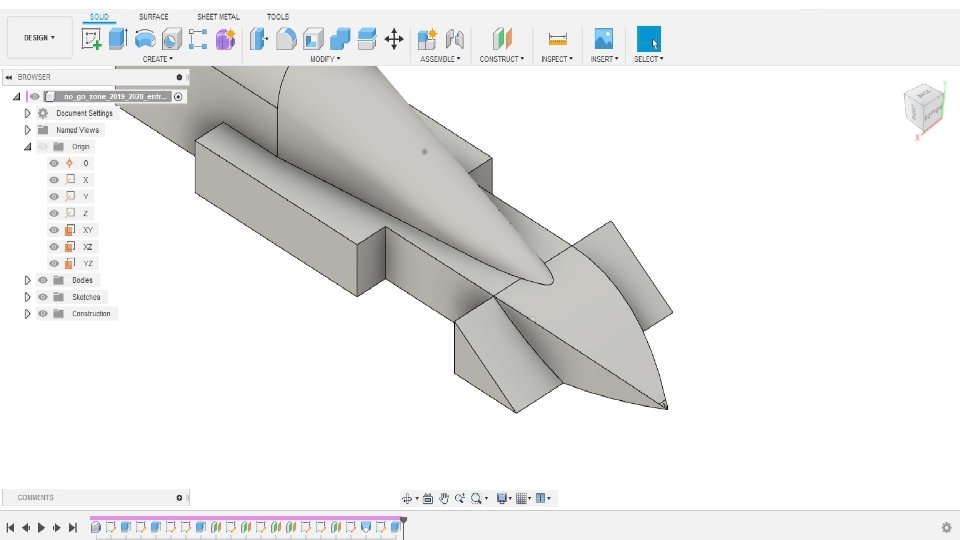The width and height of the screenshot is (960, 540).
Task: Click the stacked-layers Modify icon beside Combine
Action: [x=367, y=39]
